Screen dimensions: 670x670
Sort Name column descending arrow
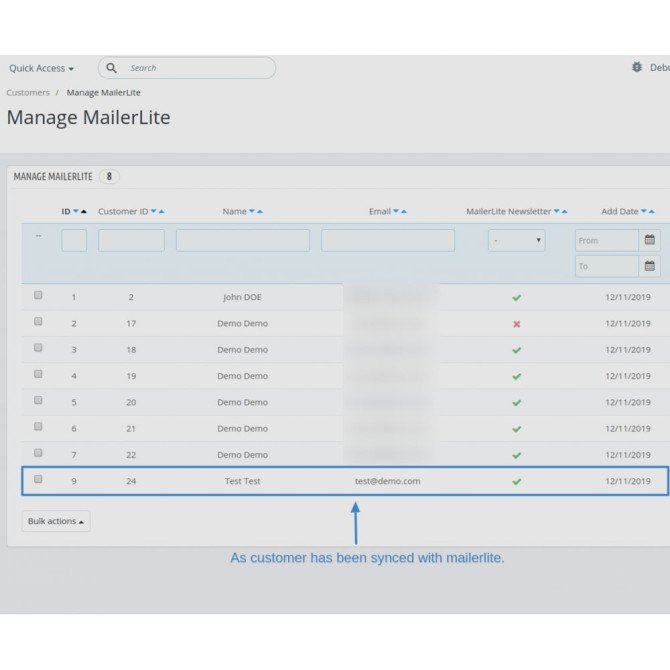[x=252, y=212]
